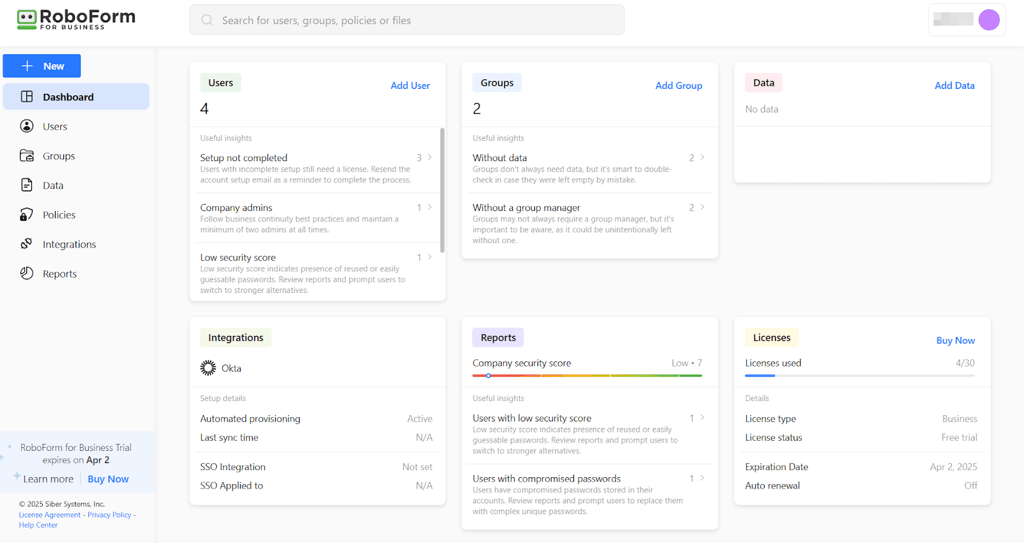Click the Add Data link

pos(954,86)
